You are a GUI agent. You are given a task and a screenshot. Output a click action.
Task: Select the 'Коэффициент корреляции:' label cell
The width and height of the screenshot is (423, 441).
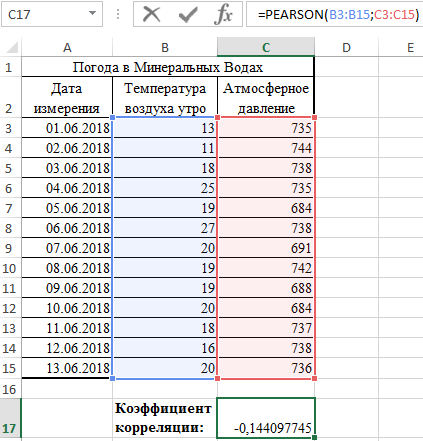click(x=165, y=418)
